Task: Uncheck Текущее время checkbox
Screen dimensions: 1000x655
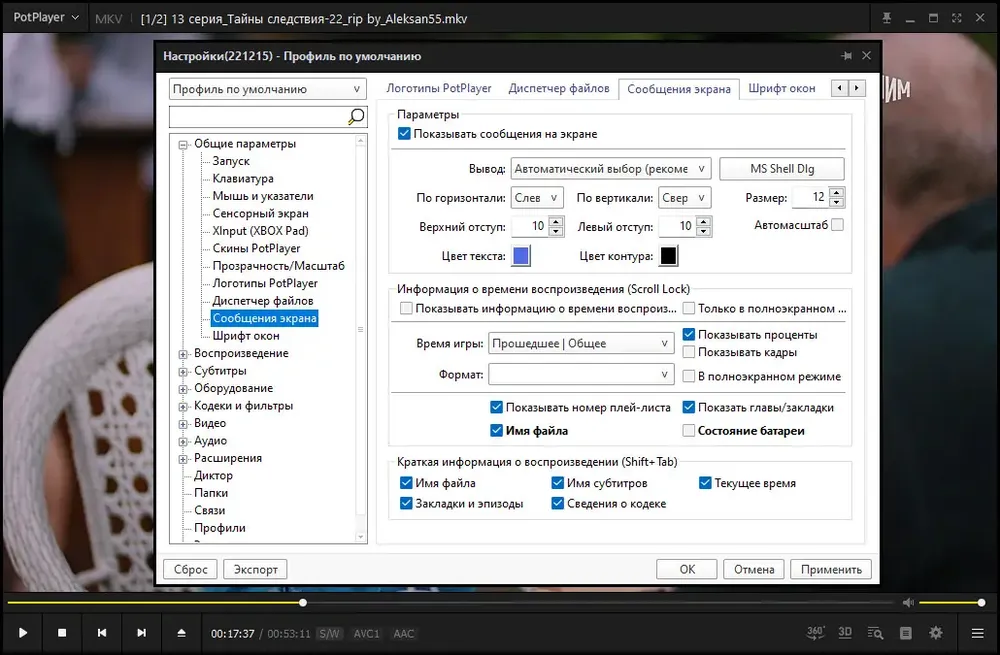Action: click(705, 483)
